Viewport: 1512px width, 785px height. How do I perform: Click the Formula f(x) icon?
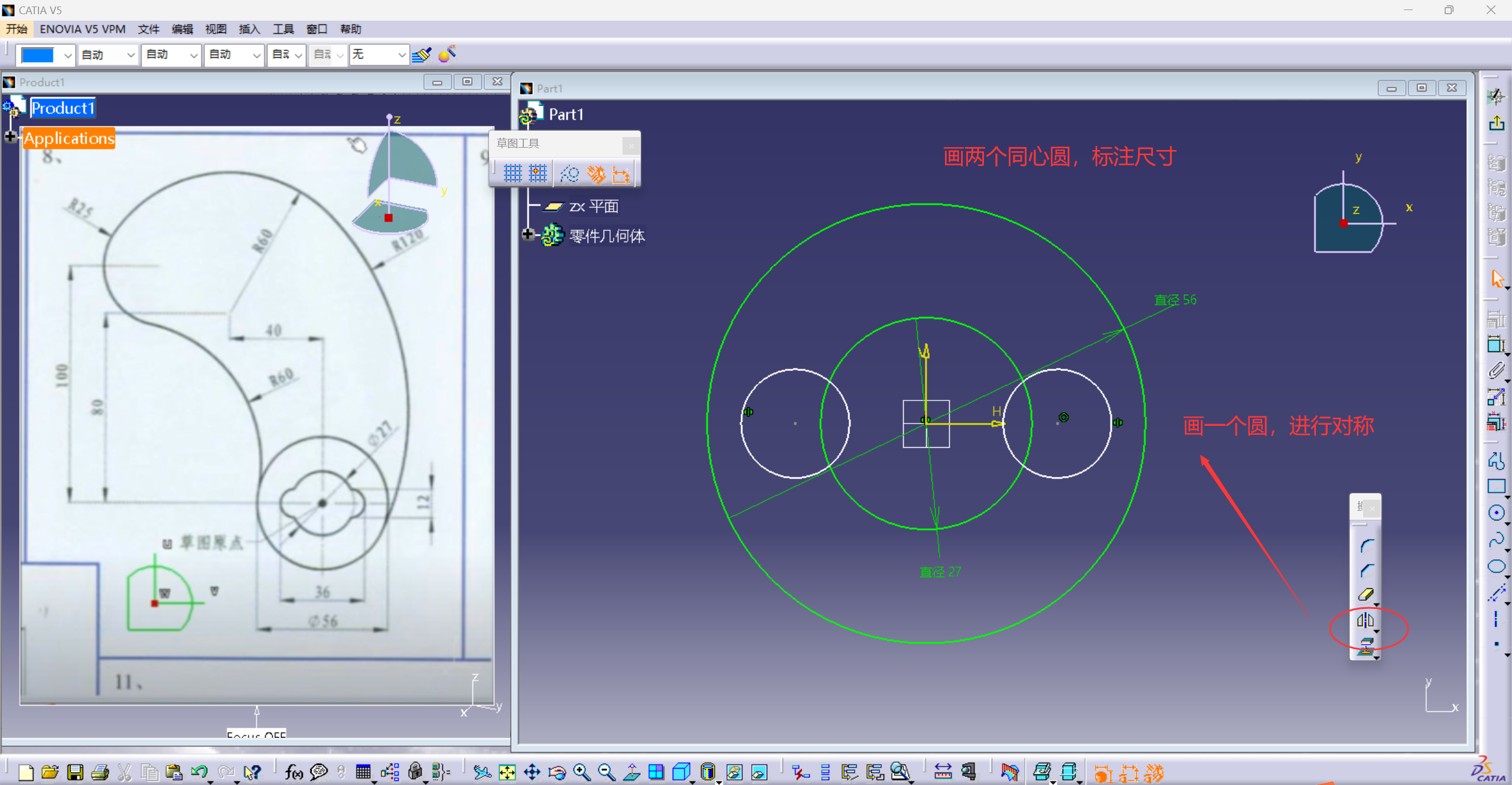point(293,772)
